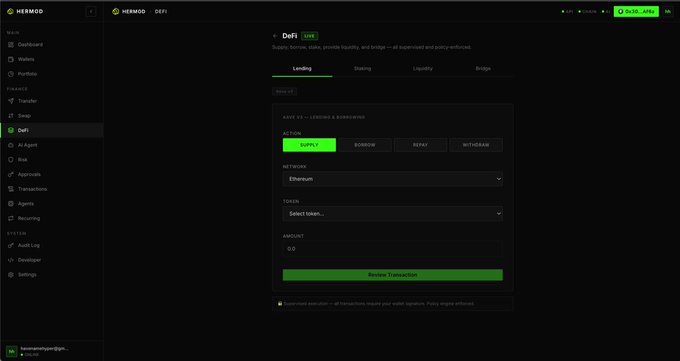Screen dimensions: 680x361
Task: Open the Agents icon in sidebar
Action: click(11, 203)
